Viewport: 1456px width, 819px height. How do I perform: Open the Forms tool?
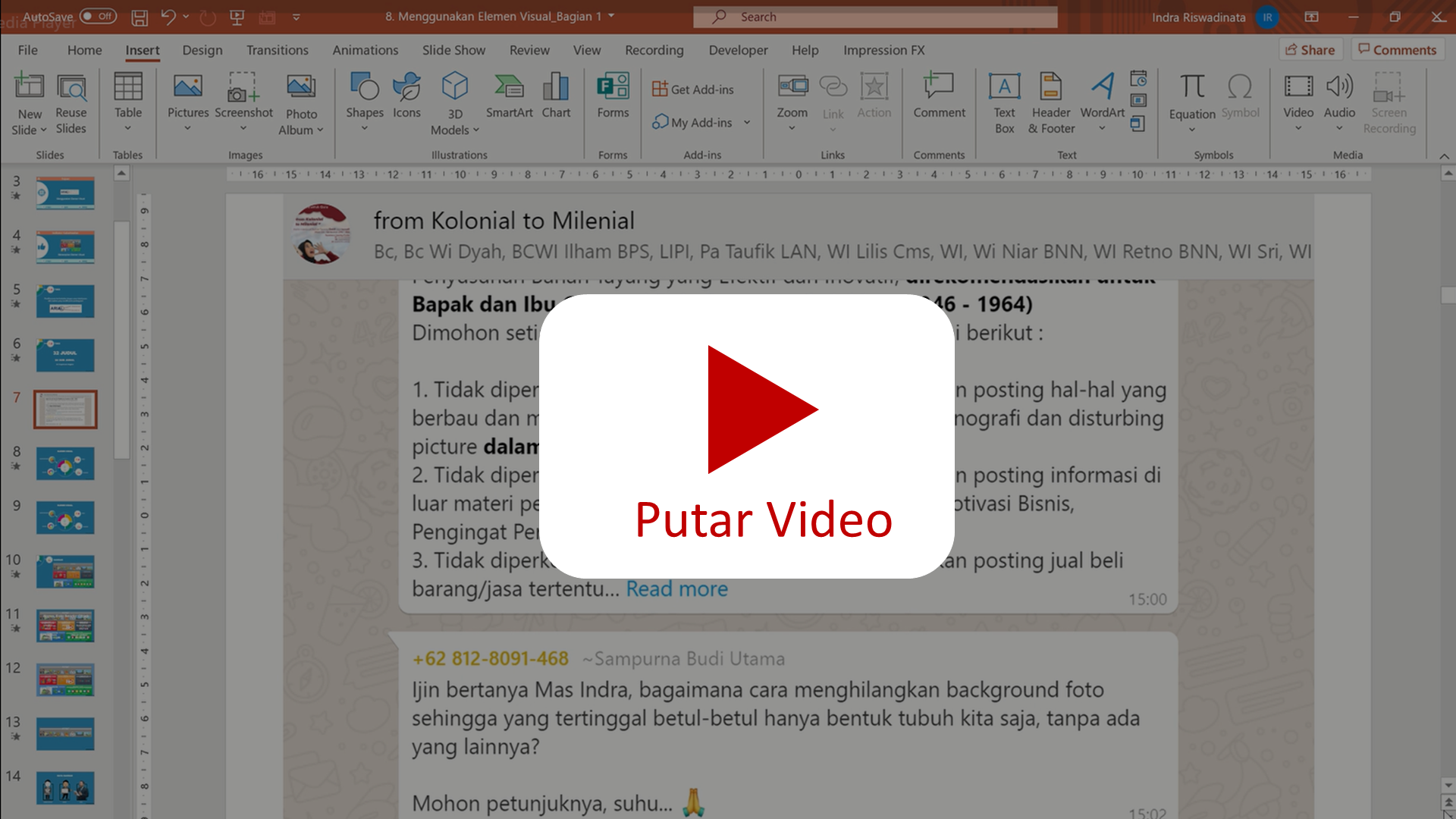click(613, 87)
